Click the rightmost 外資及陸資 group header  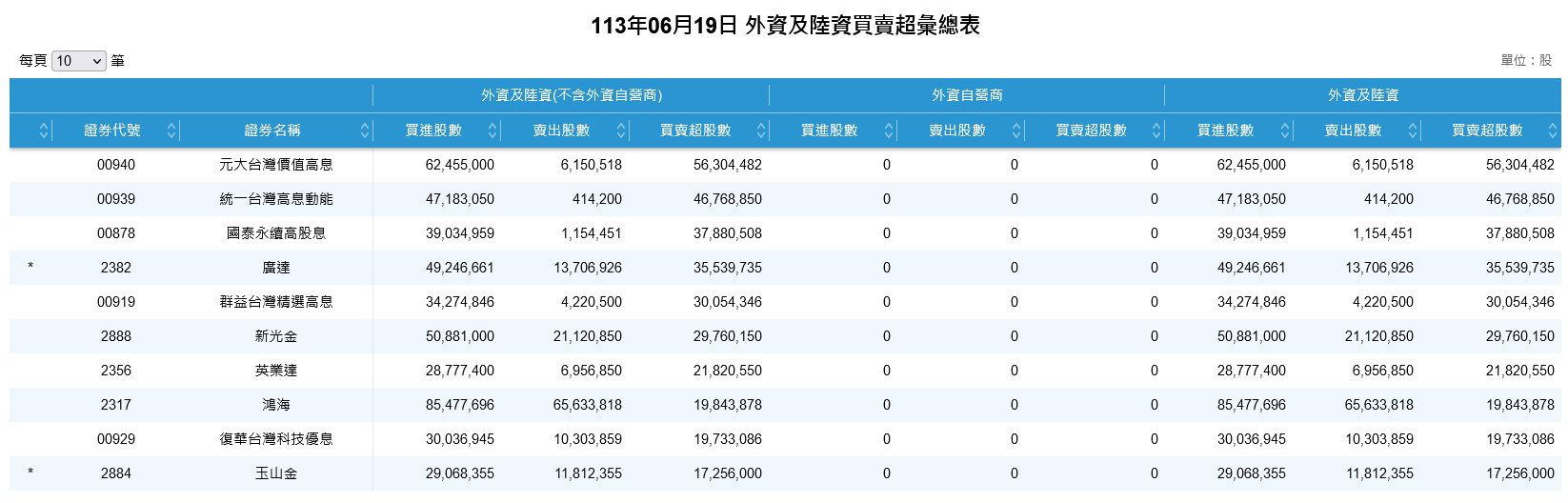(x=1363, y=95)
